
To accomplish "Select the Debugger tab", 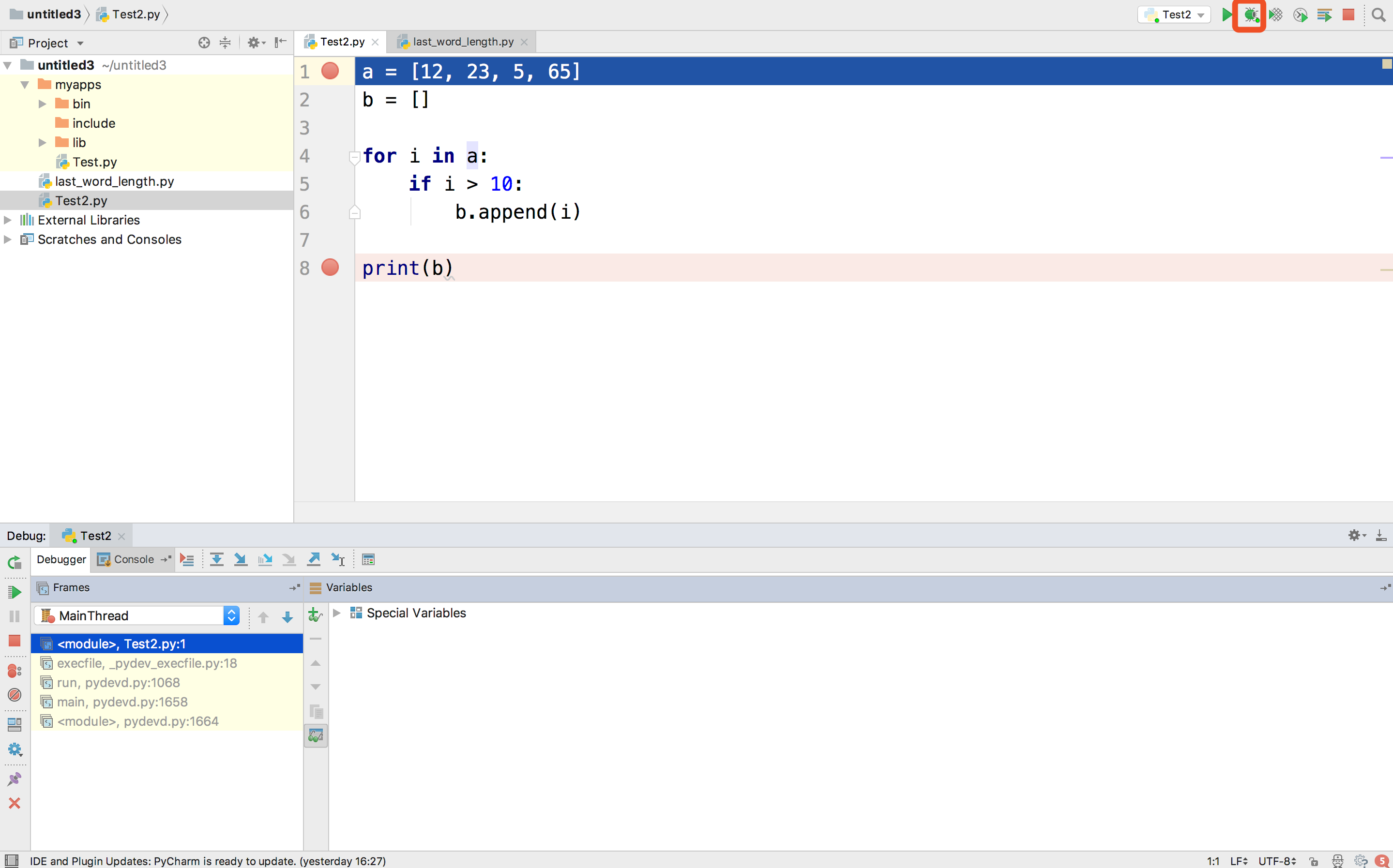I will [61, 560].
